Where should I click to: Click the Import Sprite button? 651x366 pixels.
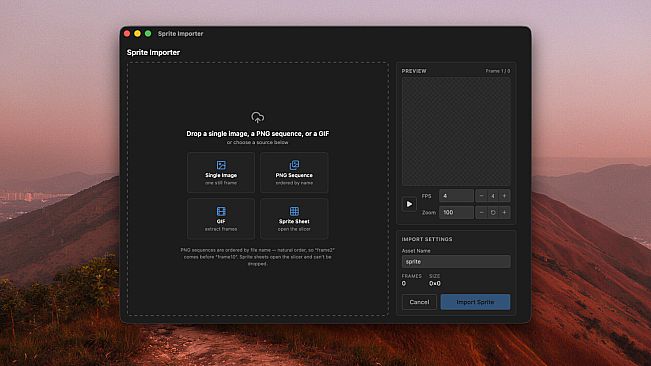(475, 302)
